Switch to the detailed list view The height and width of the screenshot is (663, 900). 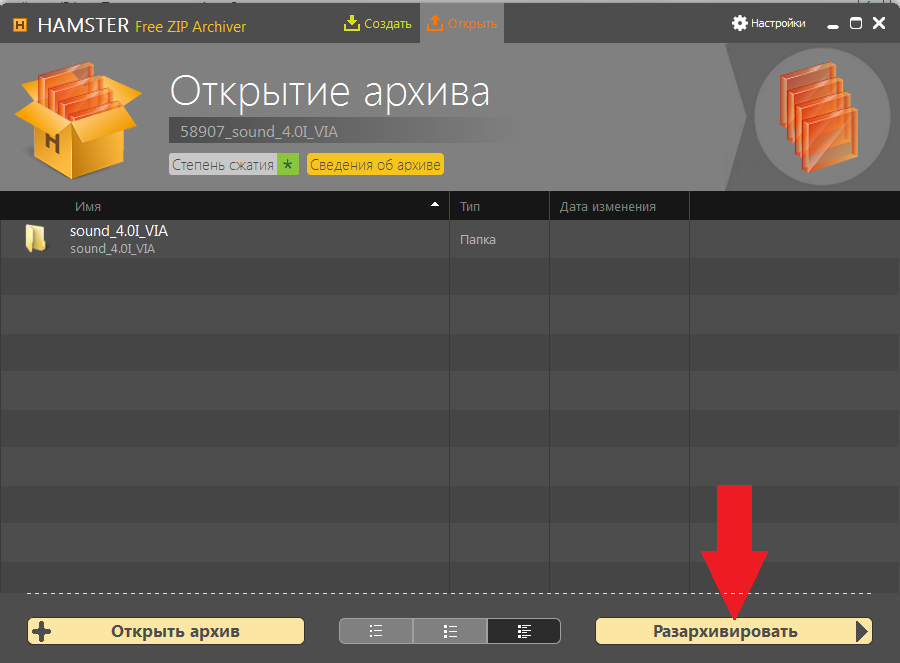pyautogui.click(x=523, y=631)
